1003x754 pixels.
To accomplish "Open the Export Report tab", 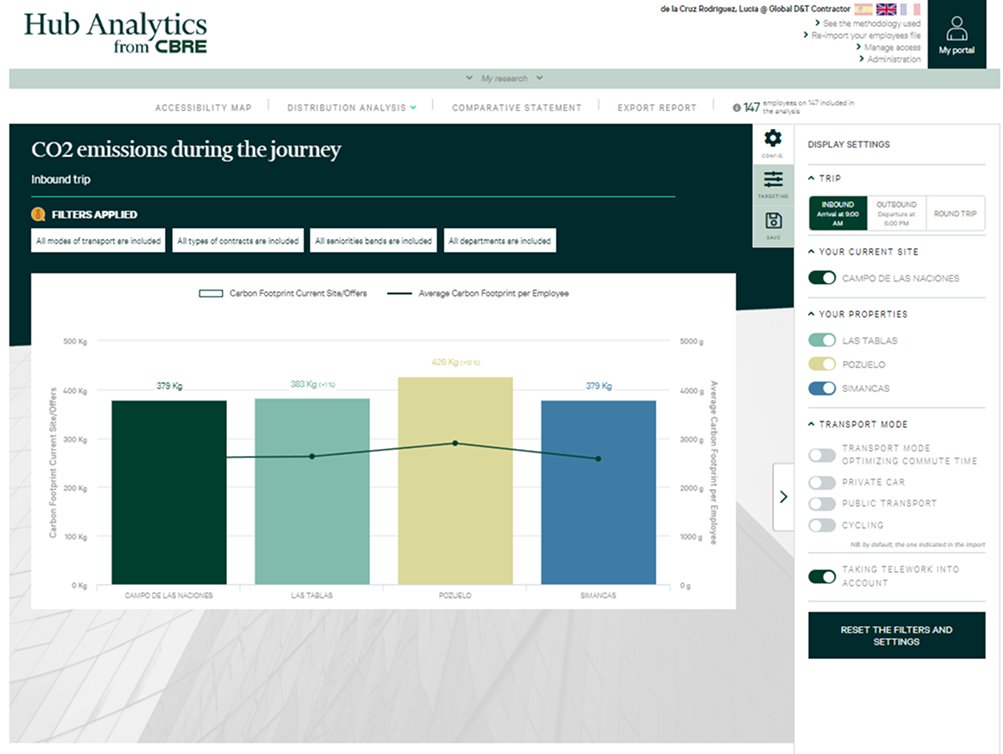I will [657, 107].
